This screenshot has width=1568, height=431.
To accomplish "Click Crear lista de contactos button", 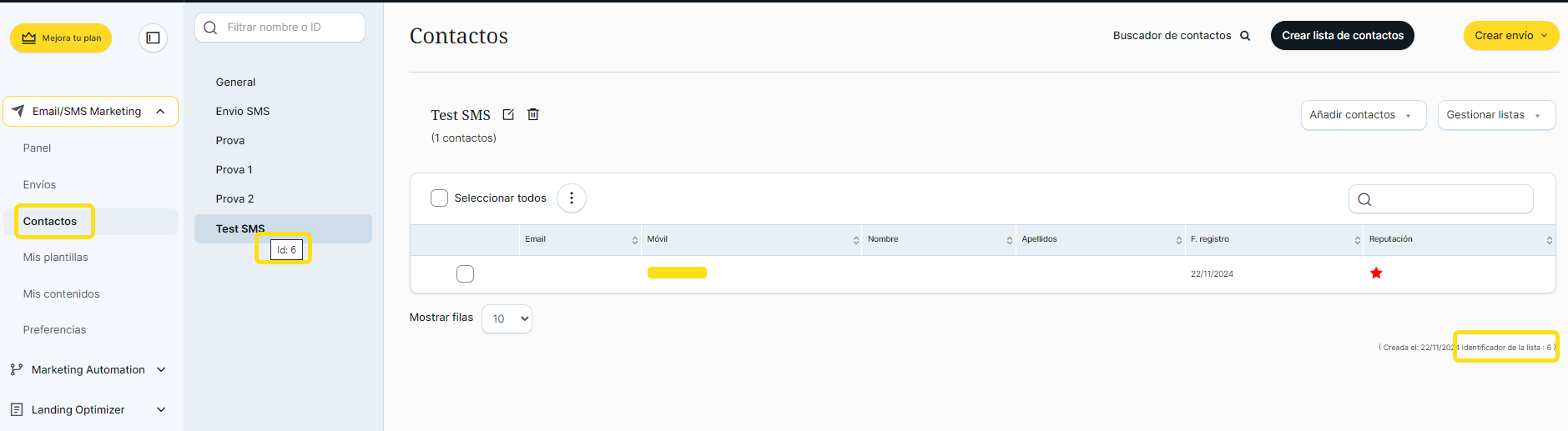I will point(1342,36).
